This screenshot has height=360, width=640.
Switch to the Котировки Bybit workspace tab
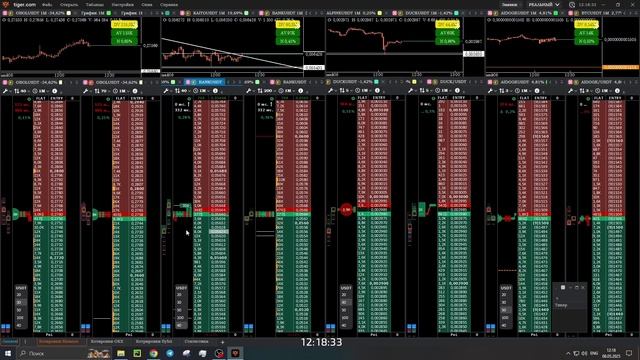point(154,341)
